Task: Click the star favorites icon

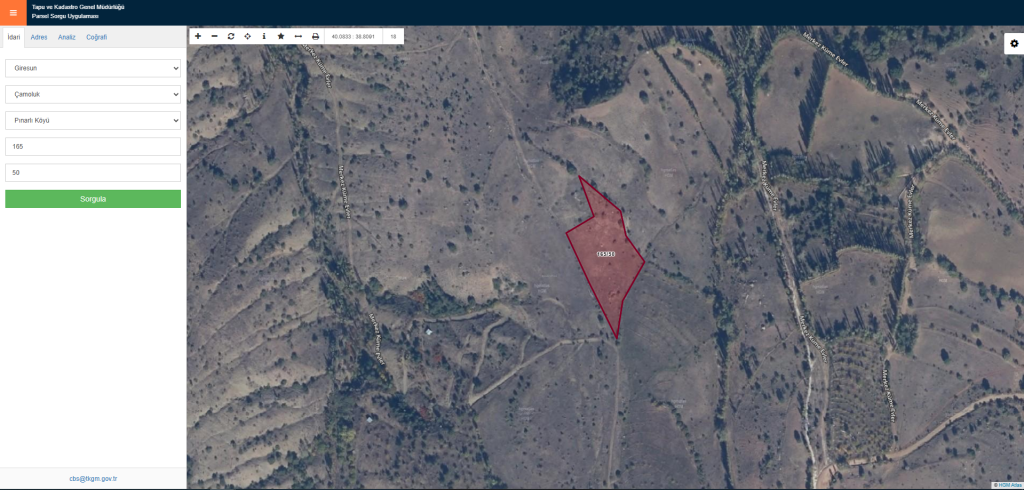Action: tap(281, 36)
